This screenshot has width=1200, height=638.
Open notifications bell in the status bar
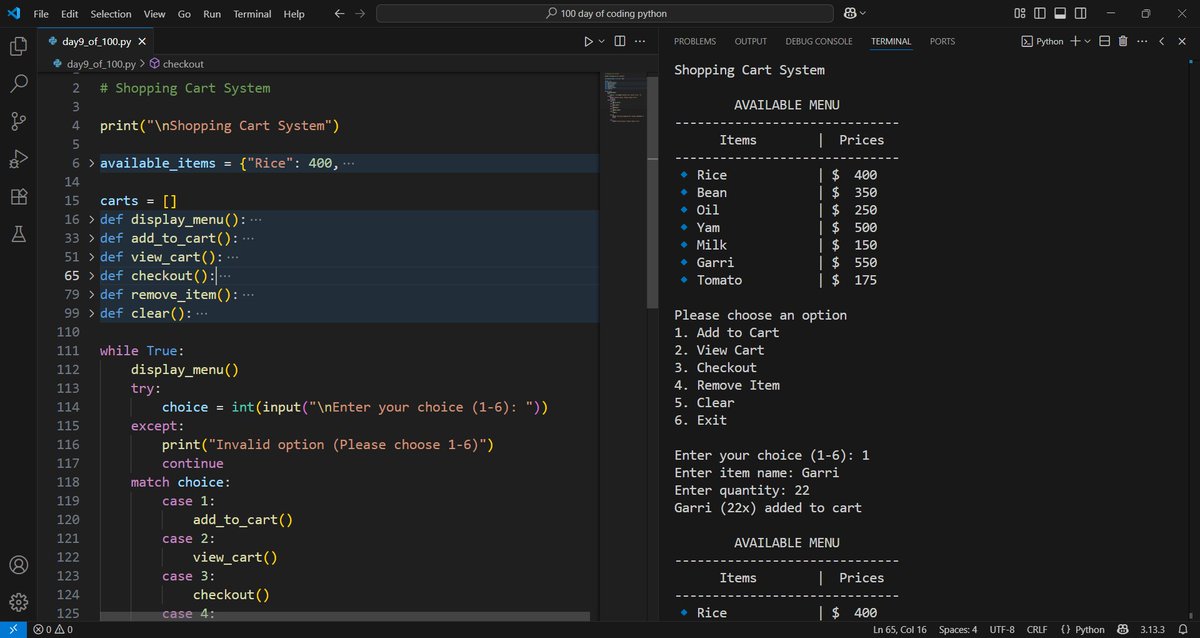coord(1183,629)
